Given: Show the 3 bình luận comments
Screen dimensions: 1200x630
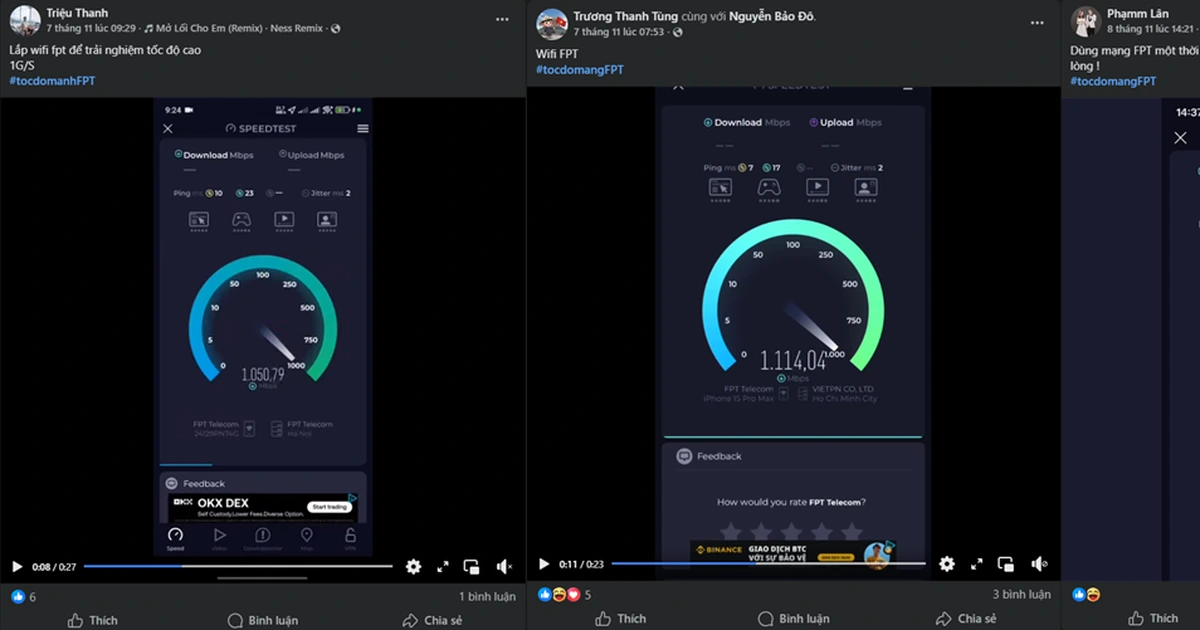Looking at the screenshot, I should (x=1021, y=594).
